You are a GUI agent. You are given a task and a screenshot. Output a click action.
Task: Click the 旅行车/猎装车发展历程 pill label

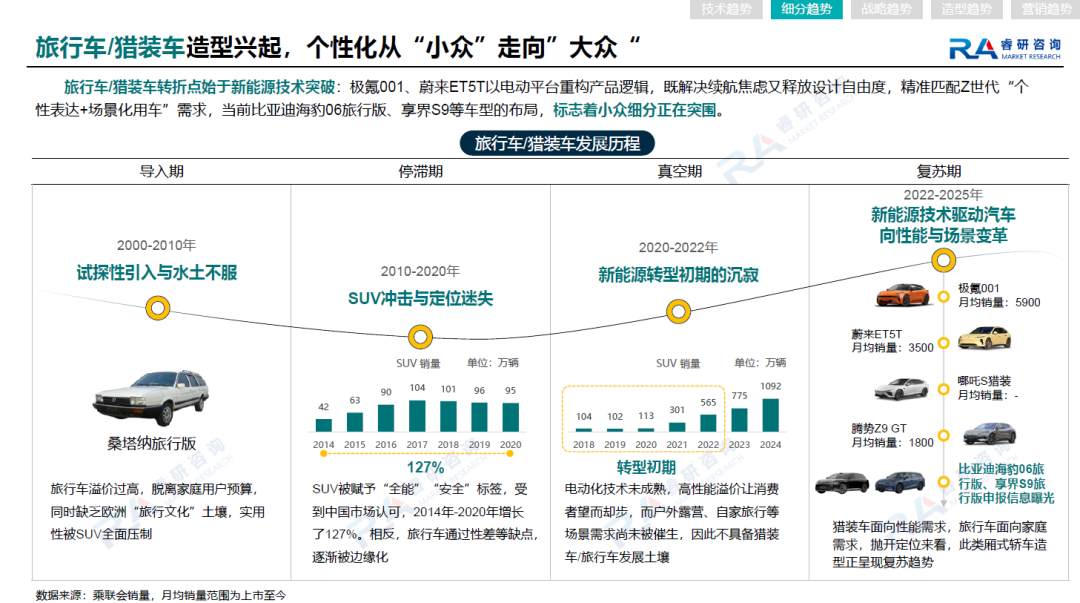click(557, 143)
